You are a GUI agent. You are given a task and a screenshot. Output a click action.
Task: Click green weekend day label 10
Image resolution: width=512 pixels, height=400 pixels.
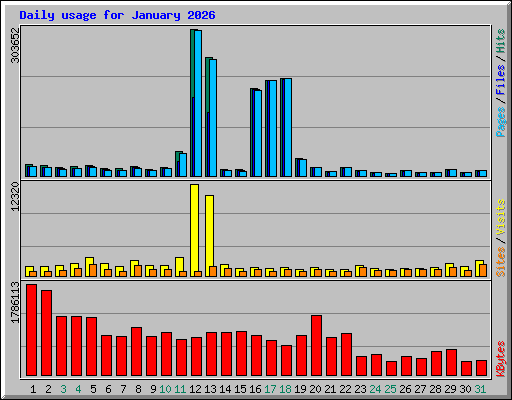[x=165, y=389]
